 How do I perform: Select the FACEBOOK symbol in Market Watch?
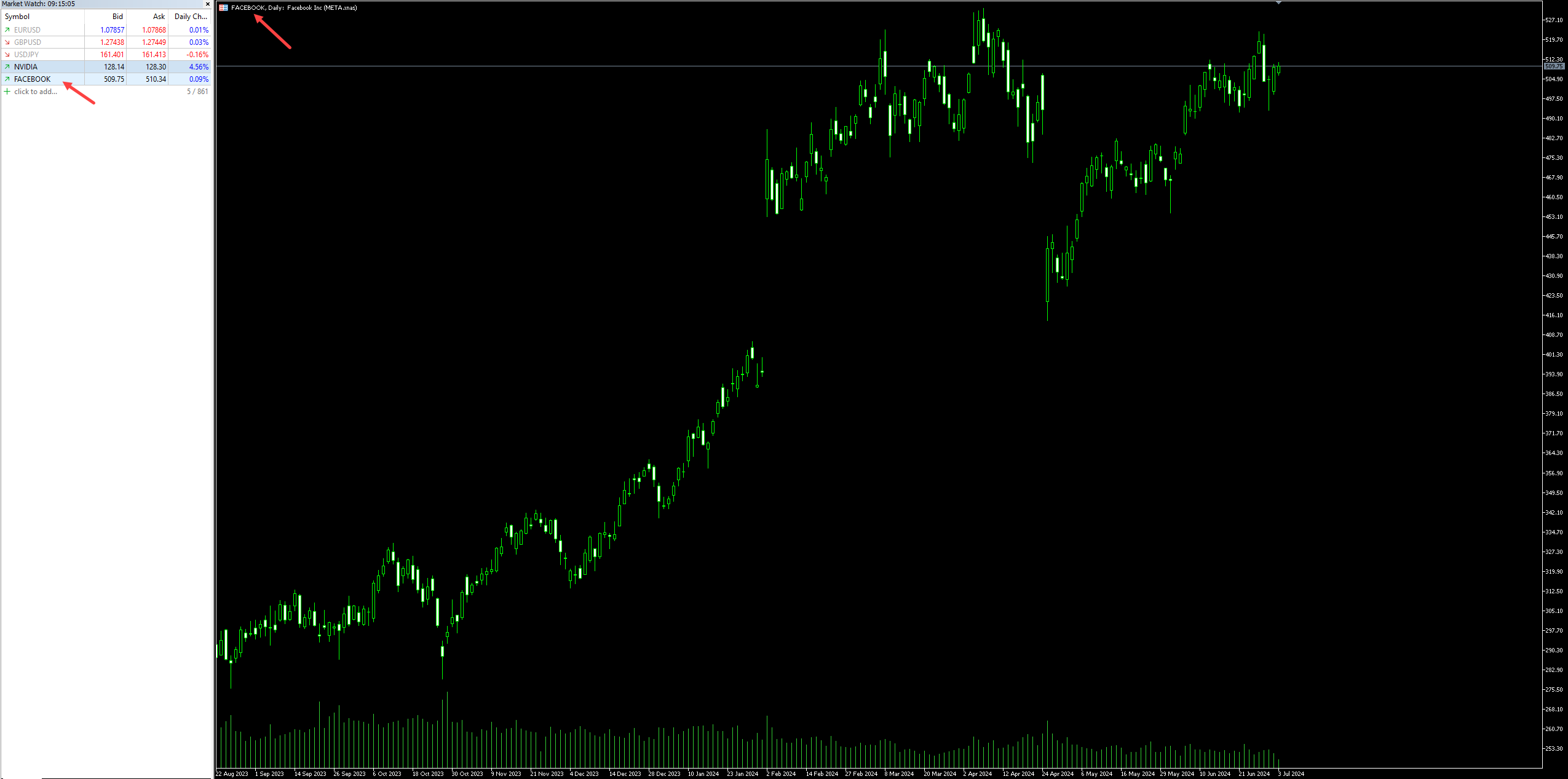tap(33, 79)
